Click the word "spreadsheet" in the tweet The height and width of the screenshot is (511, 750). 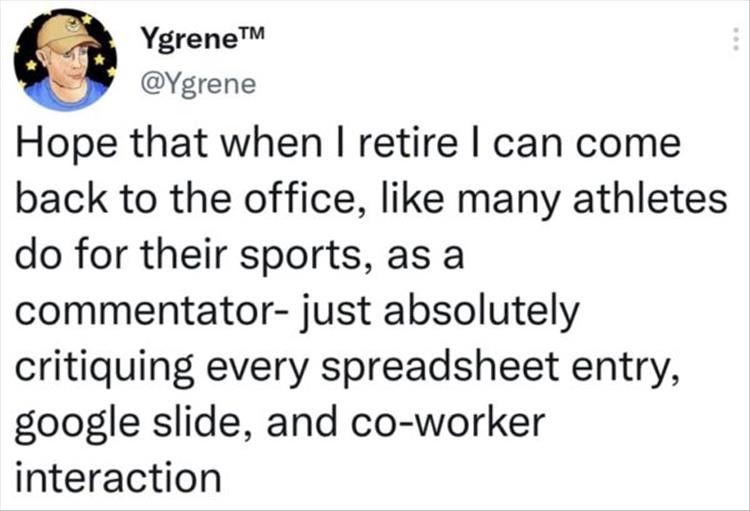pos(439,367)
